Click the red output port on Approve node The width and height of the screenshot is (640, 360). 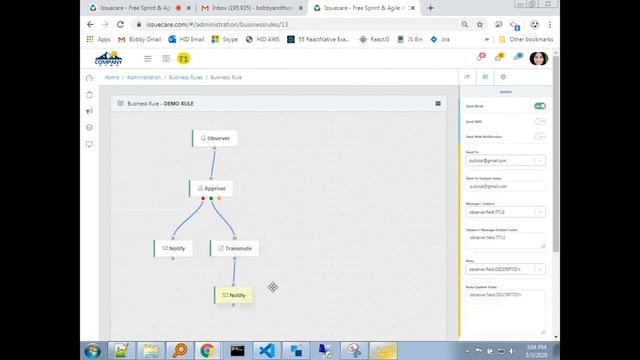pyautogui.click(x=203, y=198)
